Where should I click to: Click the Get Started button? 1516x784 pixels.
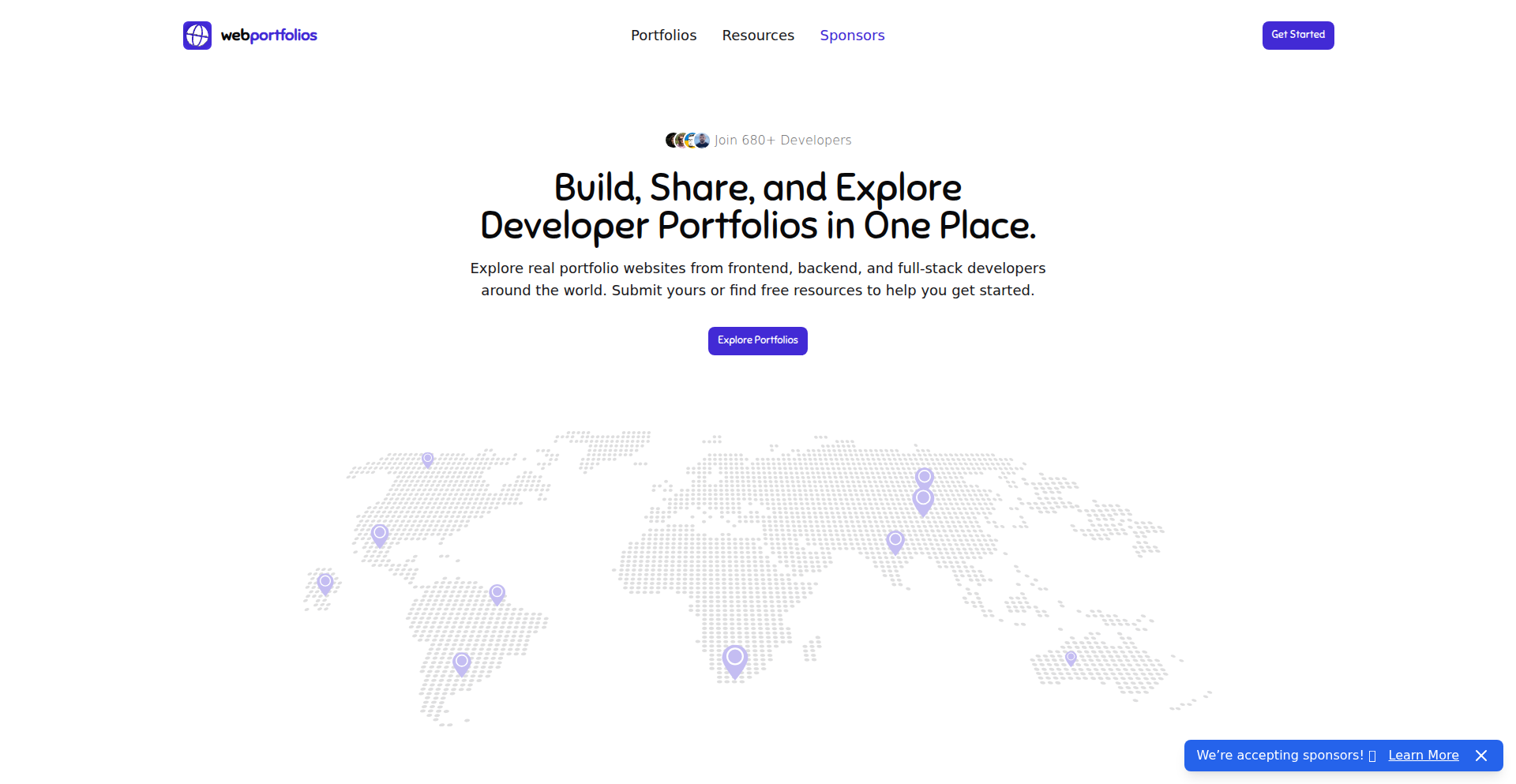1298,36
